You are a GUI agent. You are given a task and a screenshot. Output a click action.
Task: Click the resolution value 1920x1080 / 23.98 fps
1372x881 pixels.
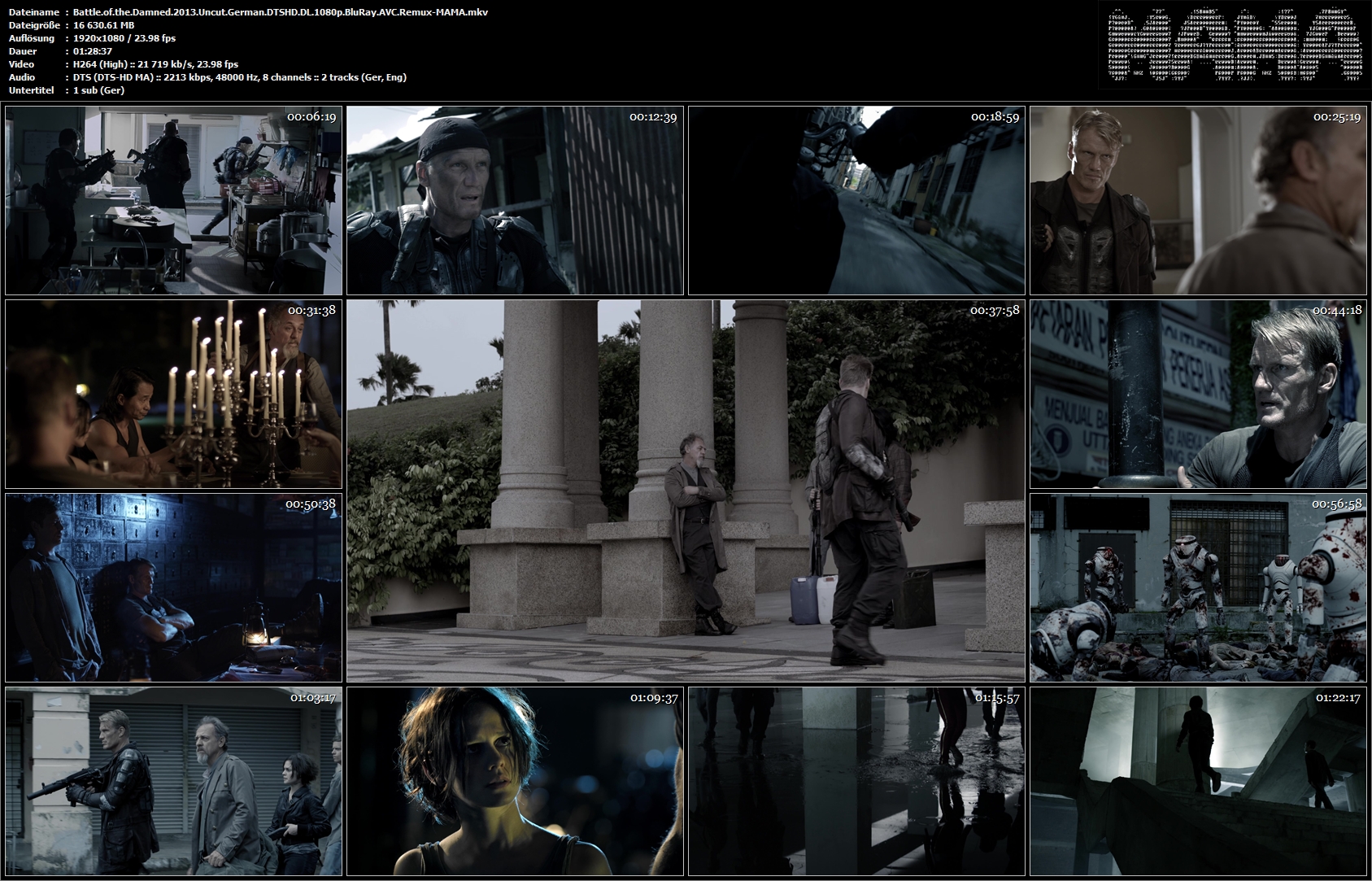click(x=124, y=38)
